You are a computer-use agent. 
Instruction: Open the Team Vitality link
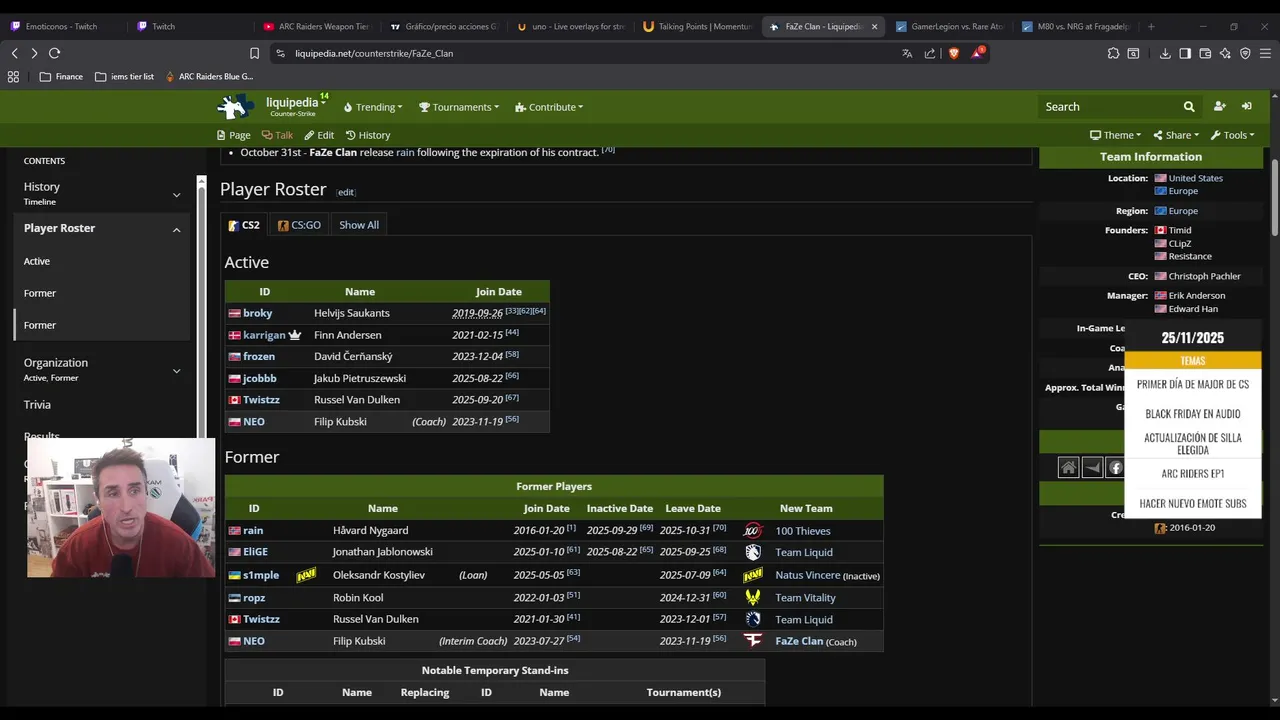tap(805, 598)
